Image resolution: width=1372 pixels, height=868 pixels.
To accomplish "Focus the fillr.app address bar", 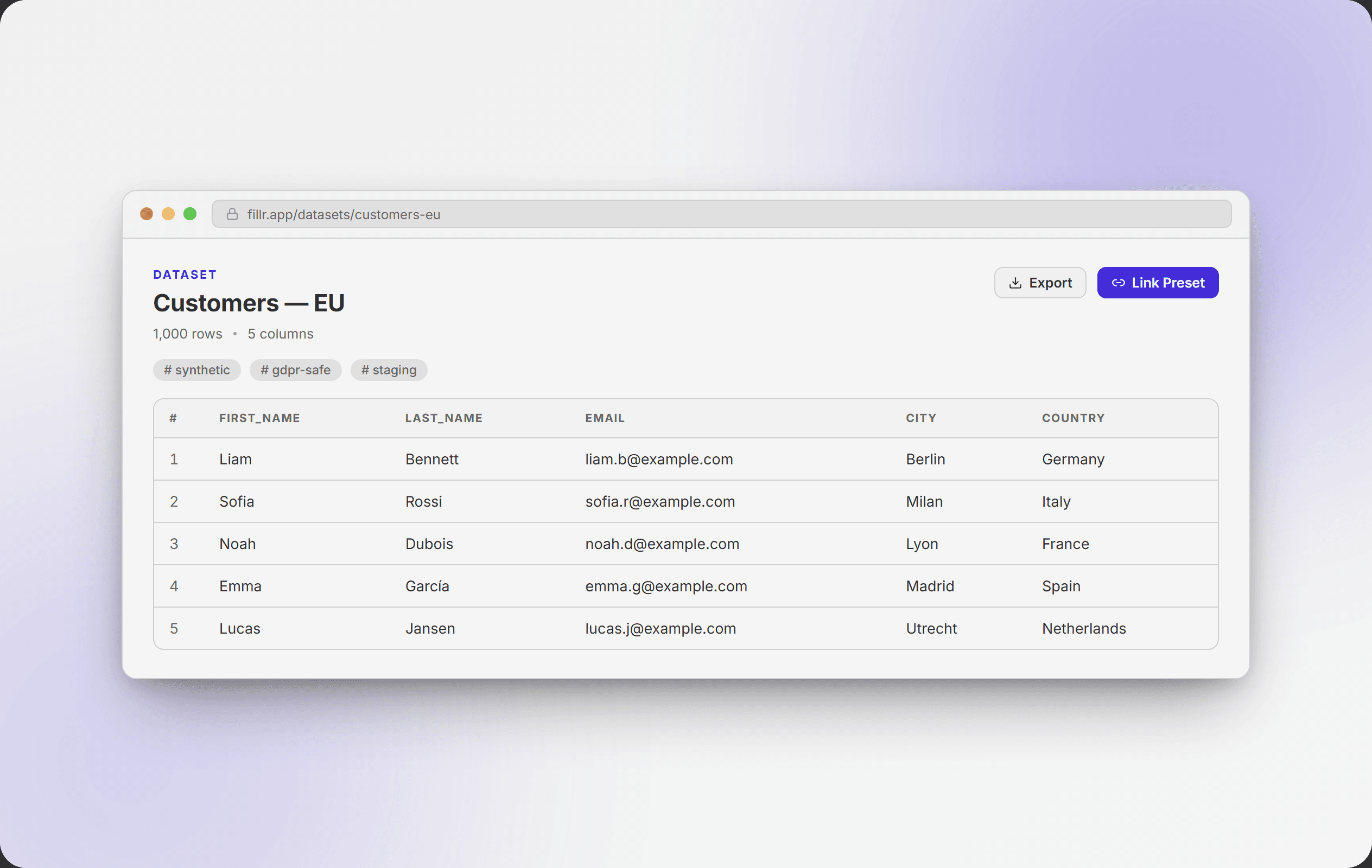I will coord(721,214).
